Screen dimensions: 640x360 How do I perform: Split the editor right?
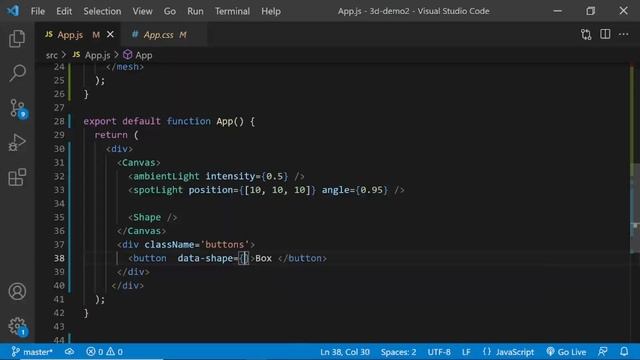[x=605, y=34]
